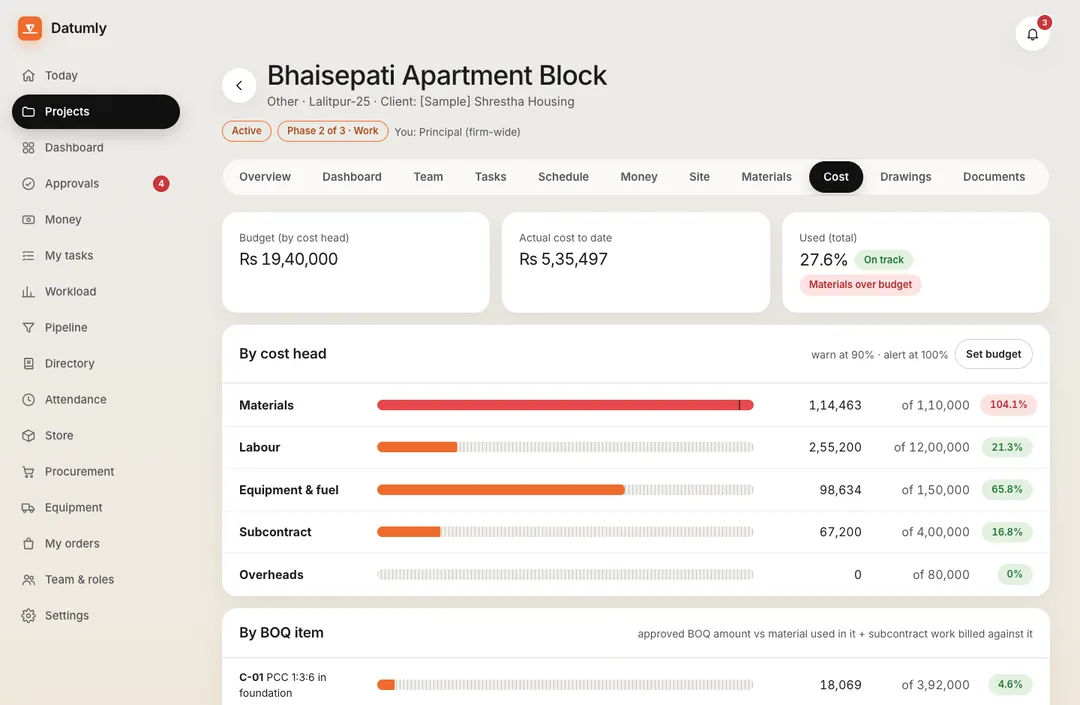Click the Directory book icon
Viewport: 1080px width, 705px height.
point(28,364)
